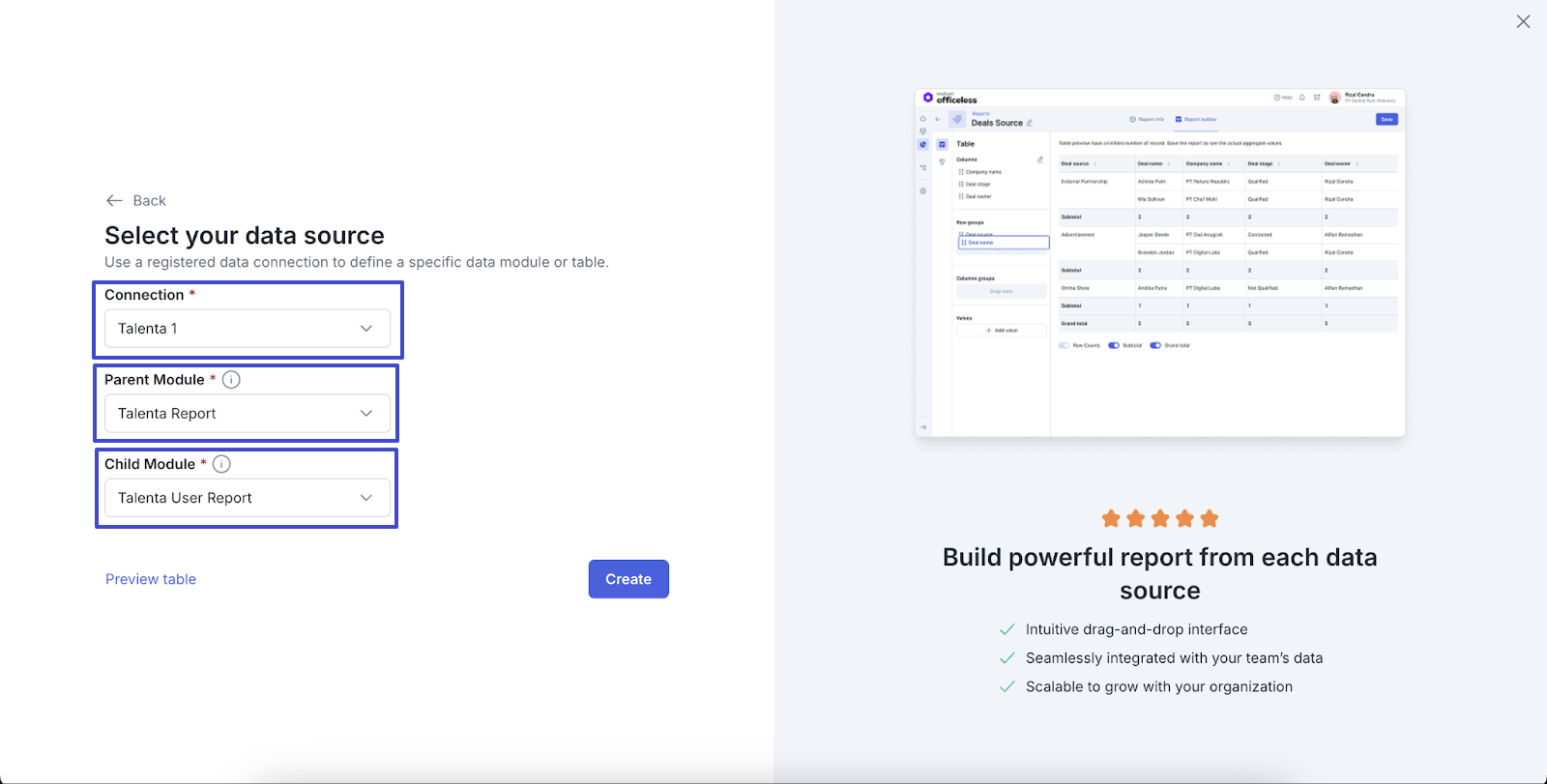Image resolution: width=1547 pixels, height=784 pixels.
Task: Close the data source dialog
Action: pos(1523,21)
